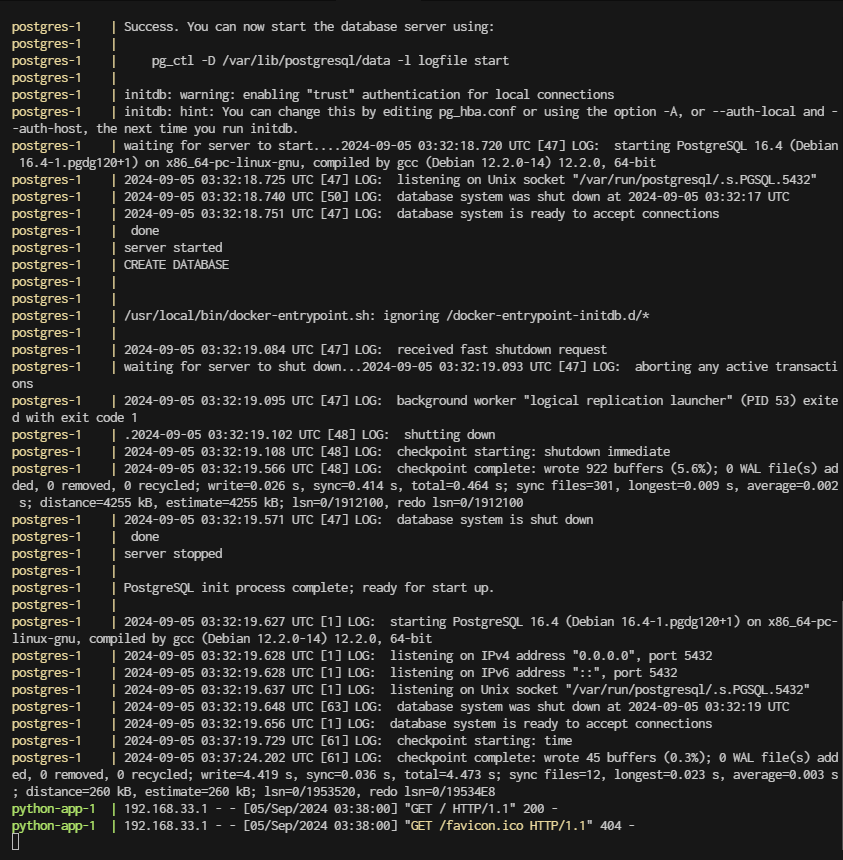Select the "PostgreSQL init process complete" line

(308, 588)
